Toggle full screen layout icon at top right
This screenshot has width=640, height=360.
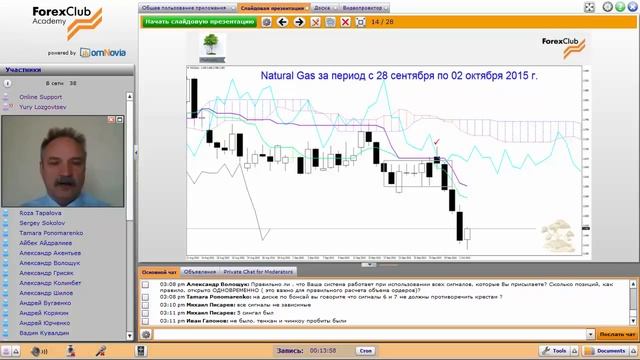click(589, 7)
